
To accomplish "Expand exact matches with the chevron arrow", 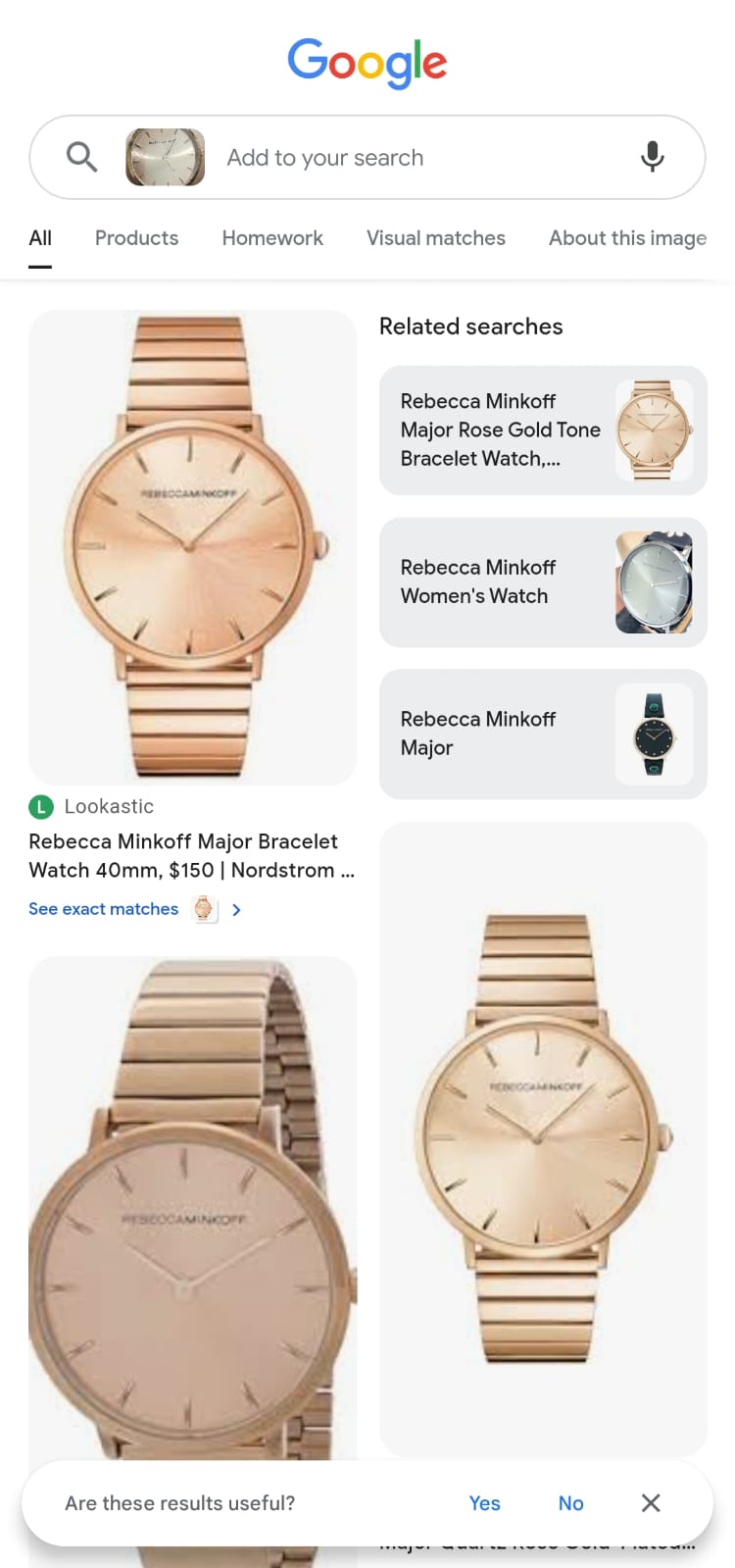I will tap(236, 910).
